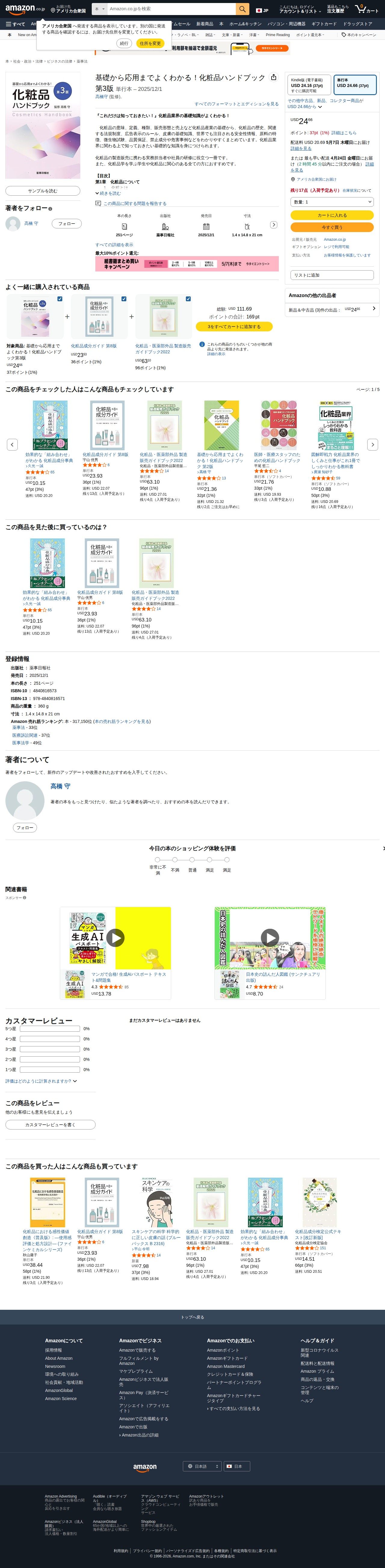Screen dimensions: 385x1568
Task: Open the shopping cart icon
Action: 367,9
